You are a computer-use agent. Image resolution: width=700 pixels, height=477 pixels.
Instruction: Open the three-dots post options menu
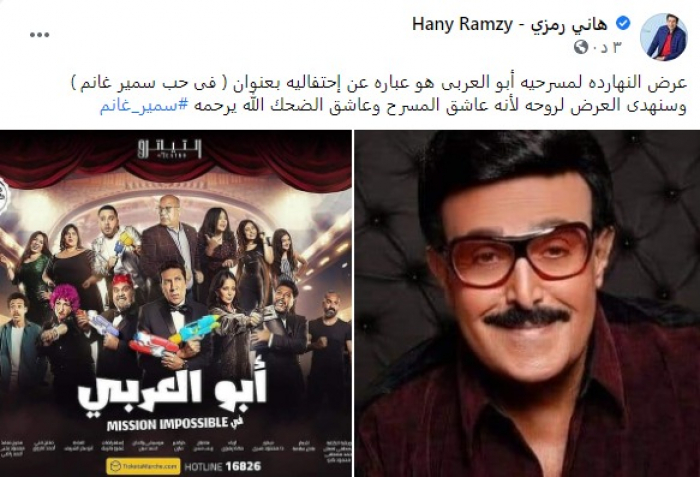point(39,35)
